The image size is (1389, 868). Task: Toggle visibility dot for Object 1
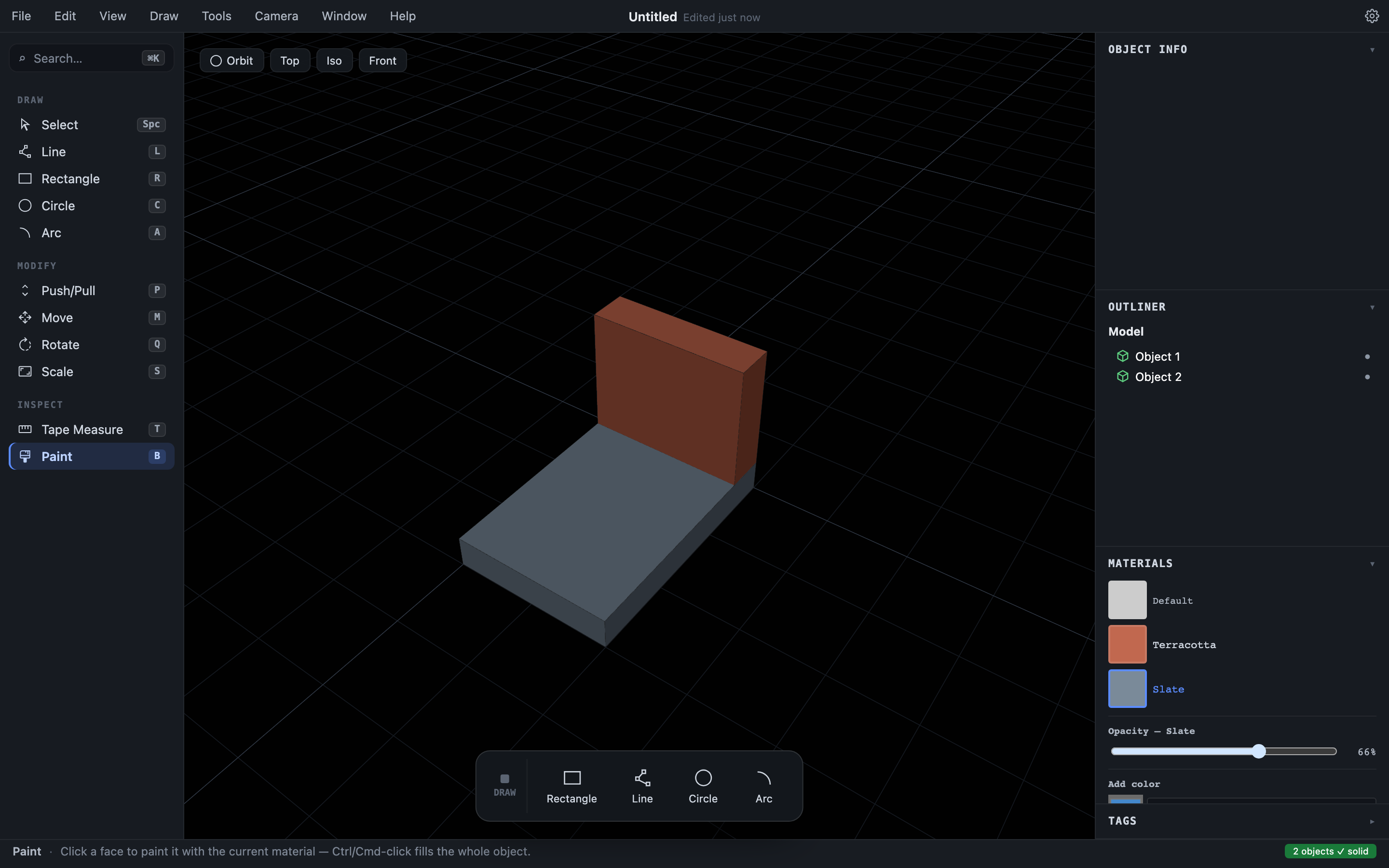pos(1367,356)
